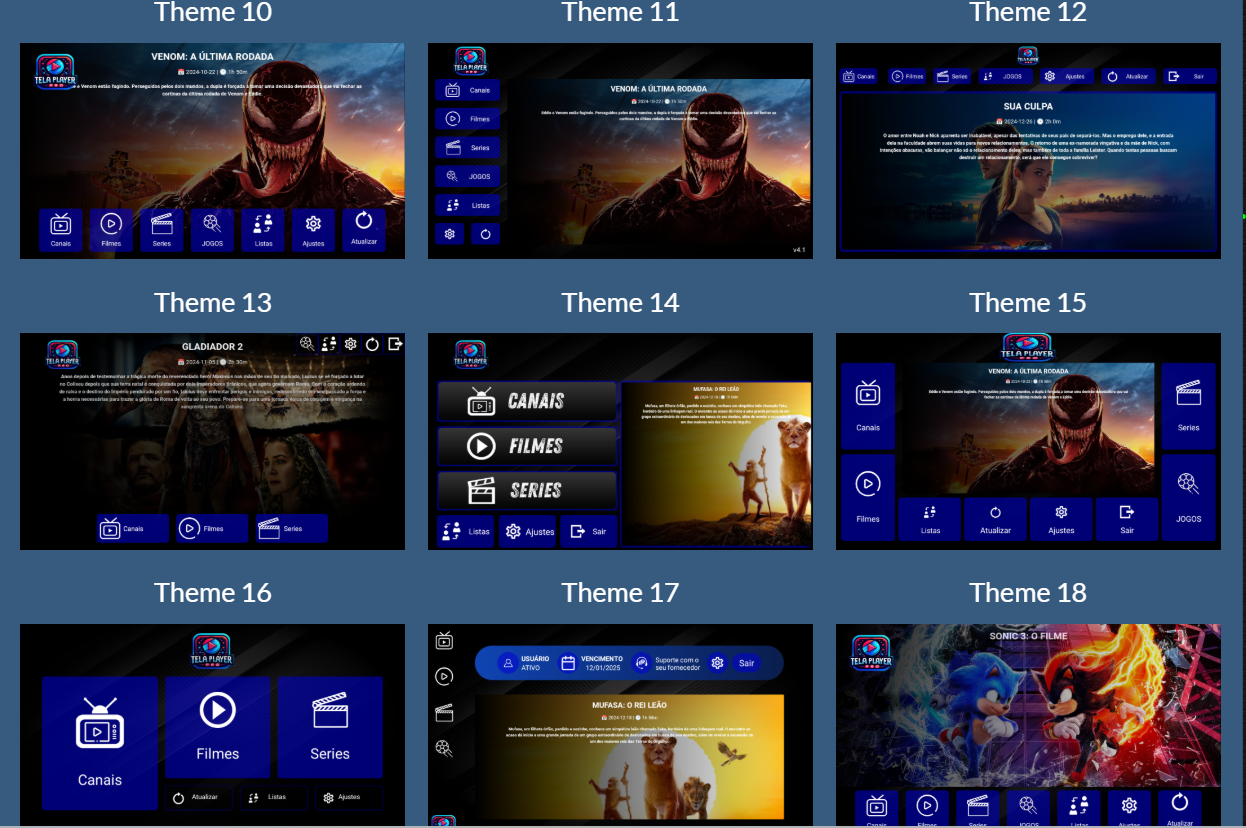The image size is (1246, 828).
Task: Select the Filmes play tile in Theme 16
Action: [x=217, y=726]
